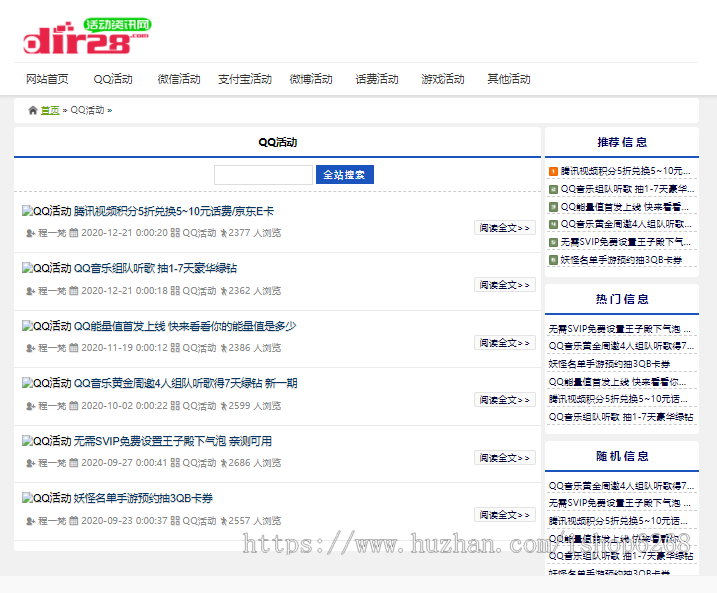Click the rank 3 badge in recommended list
The width and height of the screenshot is (717, 593).
point(553,207)
